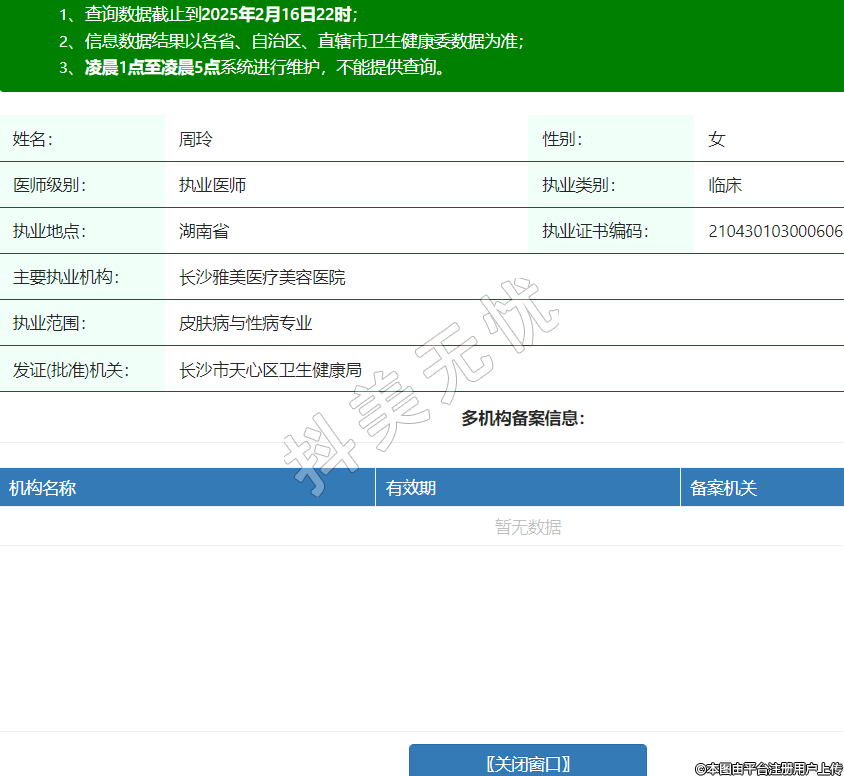The image size is (844, 776).
Task: Click the 主要执业机构 label
Action: [66, 277]
